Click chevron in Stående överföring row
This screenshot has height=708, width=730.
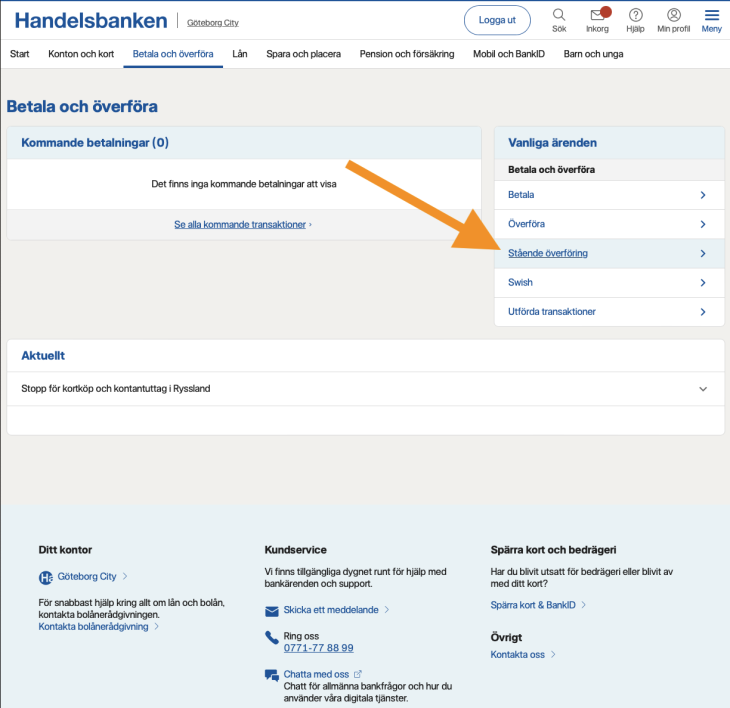tap(703, 254)
